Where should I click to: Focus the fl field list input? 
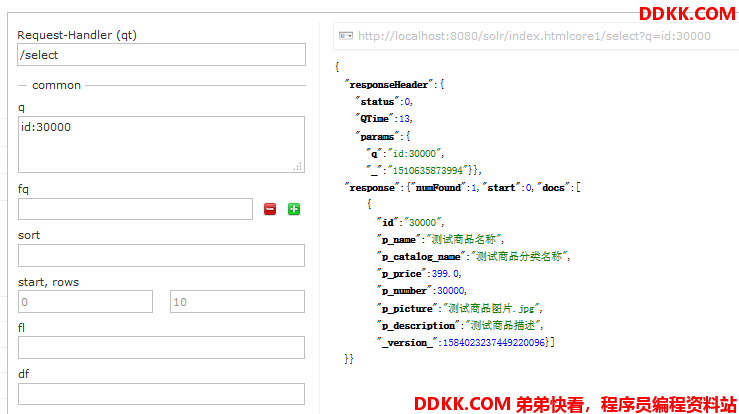[162, 348]
